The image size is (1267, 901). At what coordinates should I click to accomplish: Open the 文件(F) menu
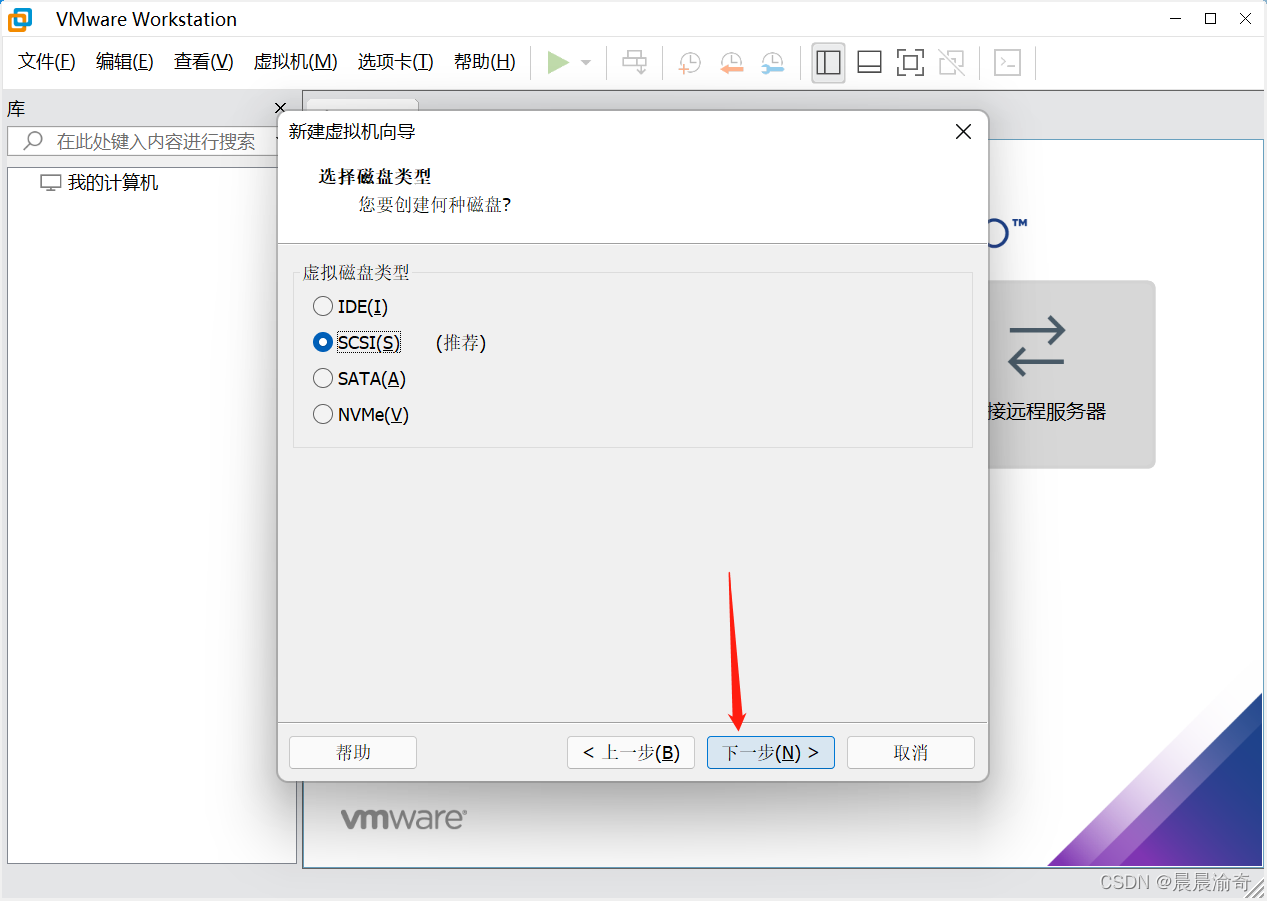tap(47, 62)
